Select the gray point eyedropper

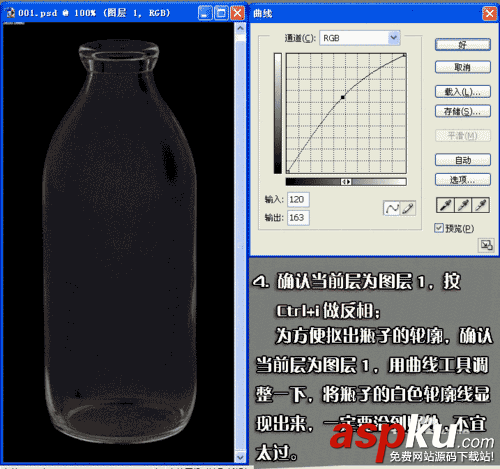(x=463, y=205)
